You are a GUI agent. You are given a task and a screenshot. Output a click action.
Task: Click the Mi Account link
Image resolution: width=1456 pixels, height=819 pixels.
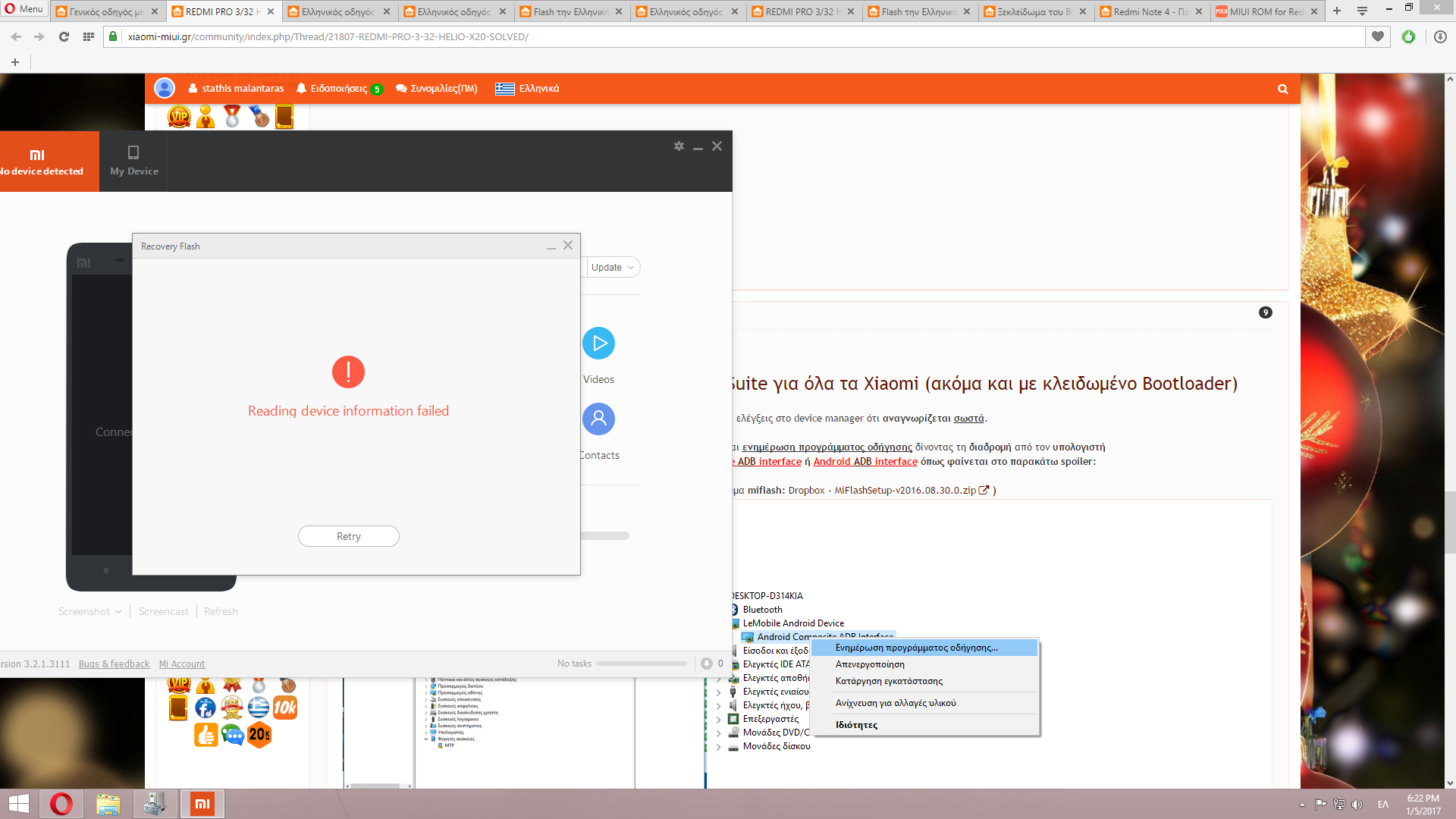[182, 664]
